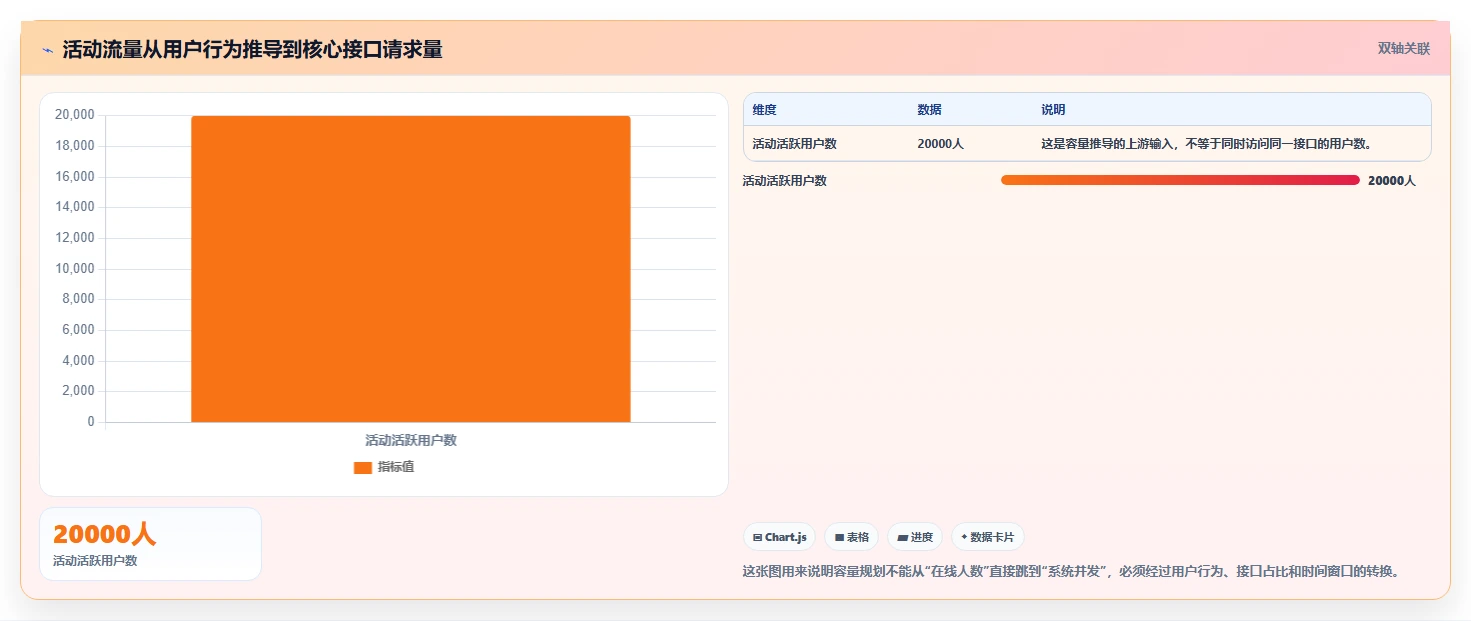Screen dimensions: 1471x621
Task: Click the 活动活跃用户数 x-axis label
Action: 411,440
